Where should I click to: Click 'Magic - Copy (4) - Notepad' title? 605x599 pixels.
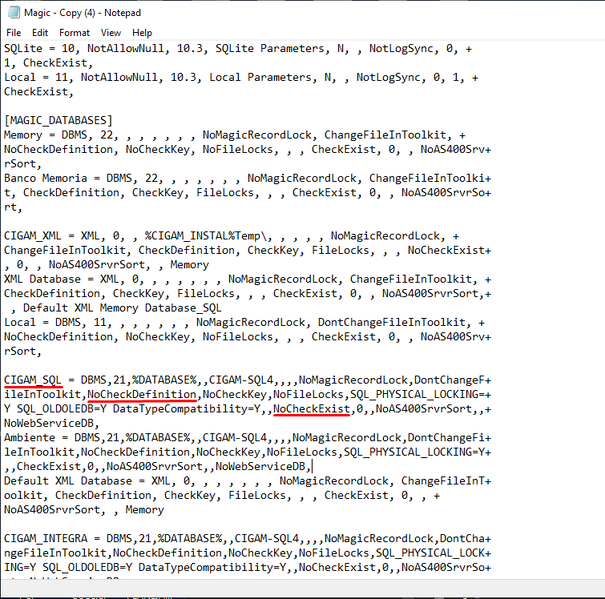click(82, 13)
